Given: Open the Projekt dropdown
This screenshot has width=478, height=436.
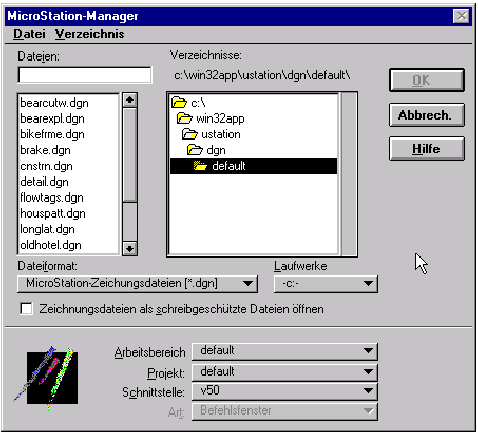Looking at the screenshot, I should click(285, 372).
